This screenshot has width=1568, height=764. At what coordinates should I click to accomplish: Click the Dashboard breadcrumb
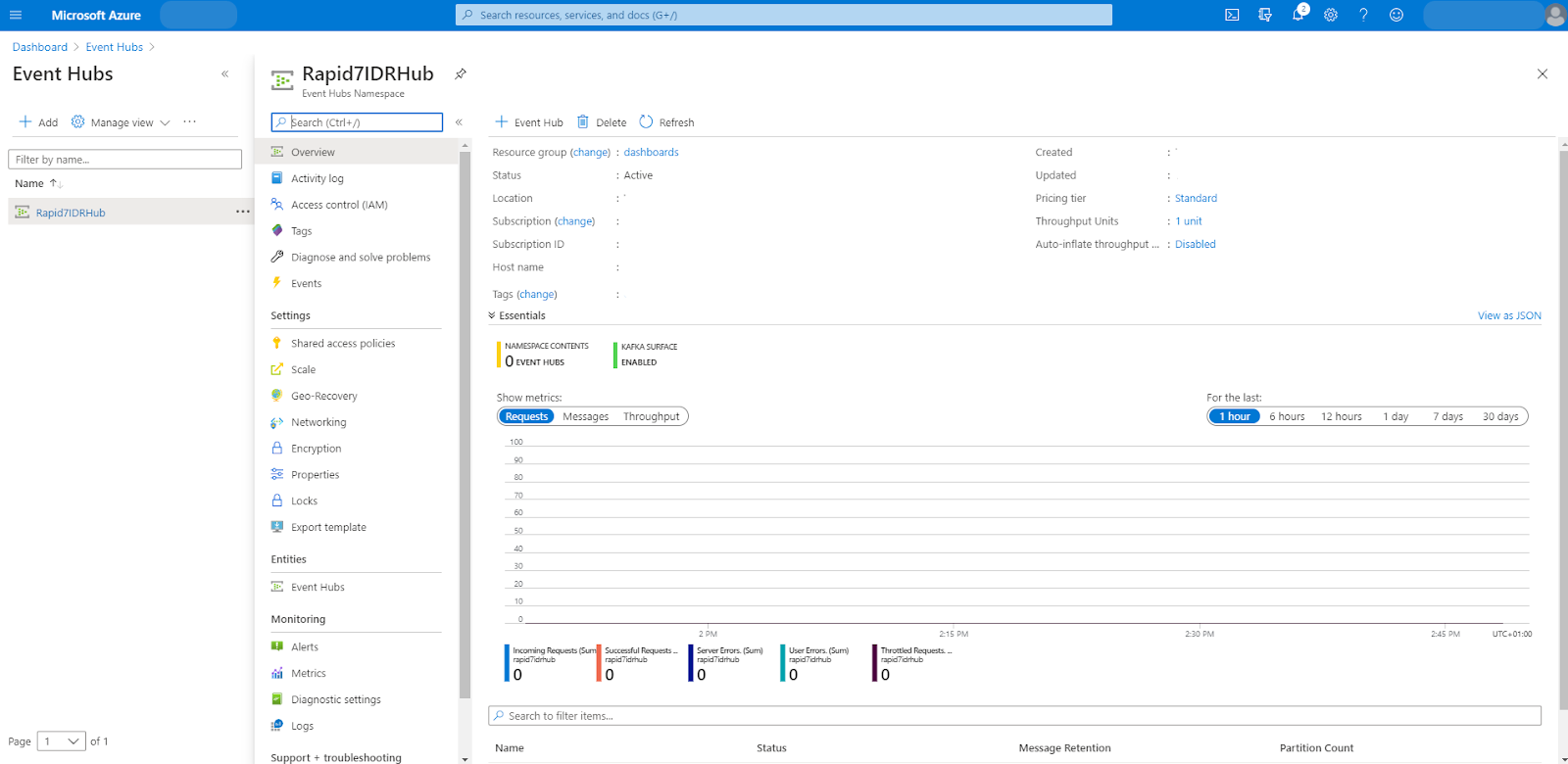pyautogui.click(x=40, y=47)
